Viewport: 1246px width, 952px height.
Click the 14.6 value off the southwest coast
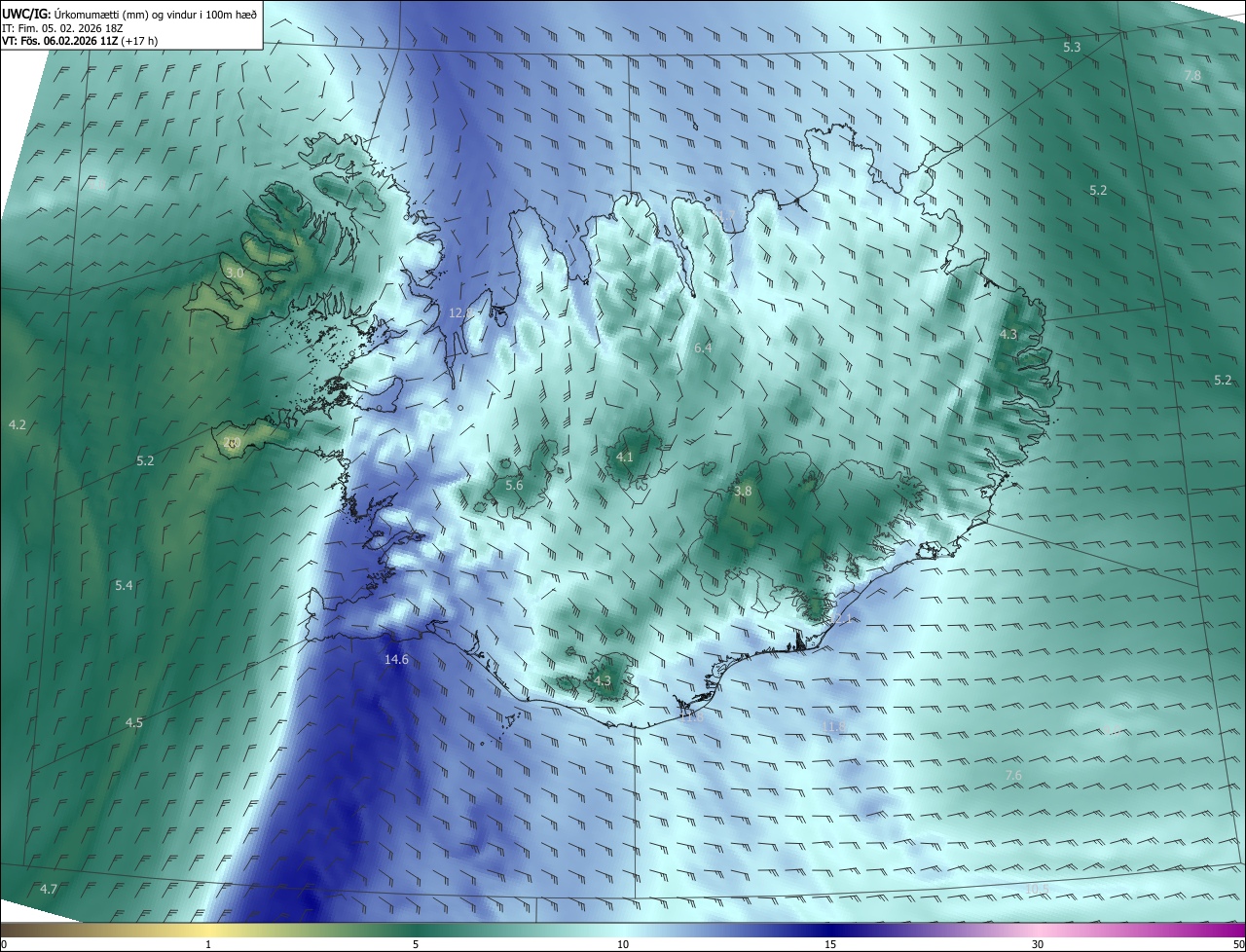coord(396,659)
